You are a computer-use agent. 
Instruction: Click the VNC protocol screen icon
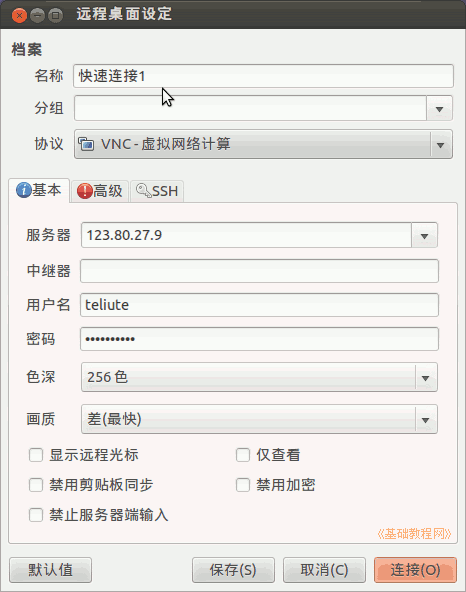point(86,144)
